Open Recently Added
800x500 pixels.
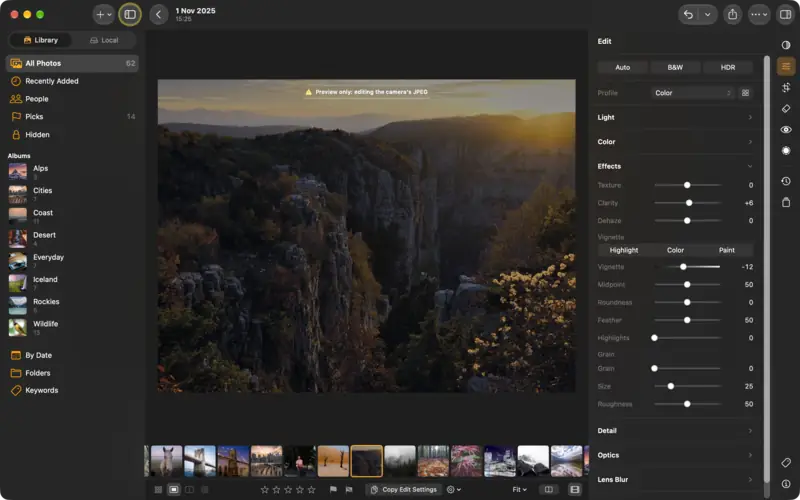(x=72, y=81)
